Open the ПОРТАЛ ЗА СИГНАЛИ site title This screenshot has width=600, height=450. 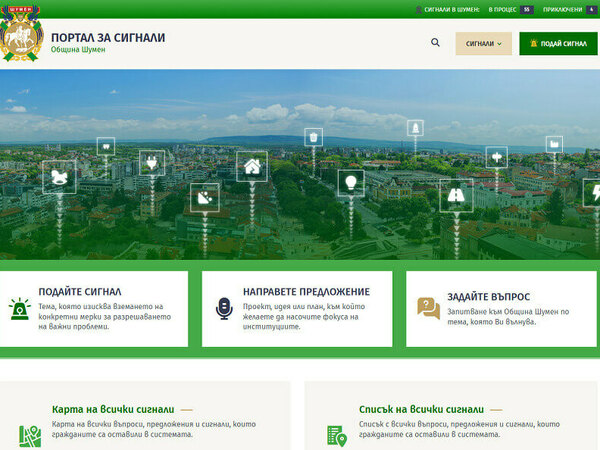click(x=108, y=38)
